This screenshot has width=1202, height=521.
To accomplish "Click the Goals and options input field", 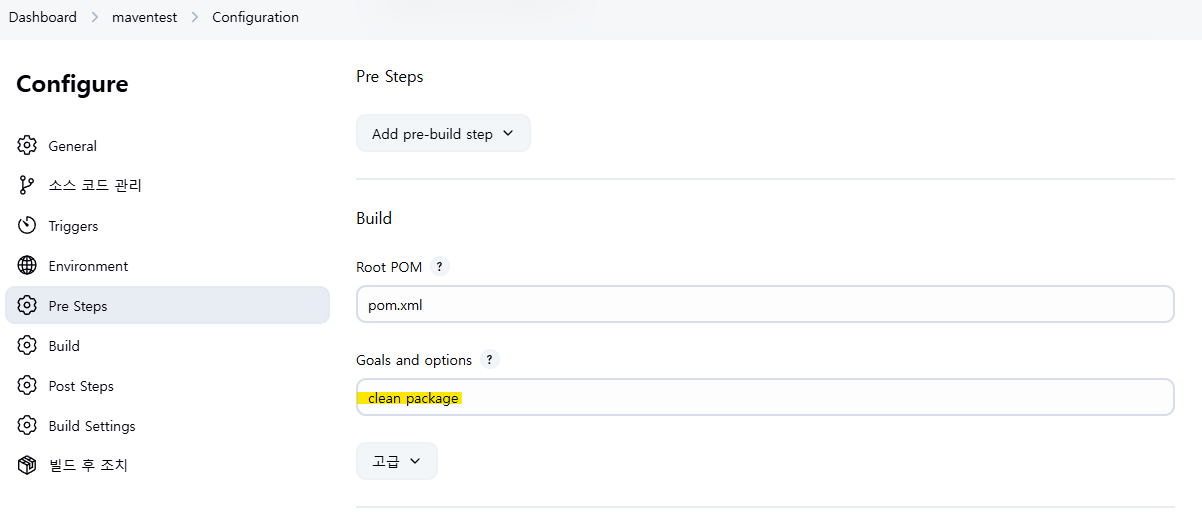I will [765, 398].
